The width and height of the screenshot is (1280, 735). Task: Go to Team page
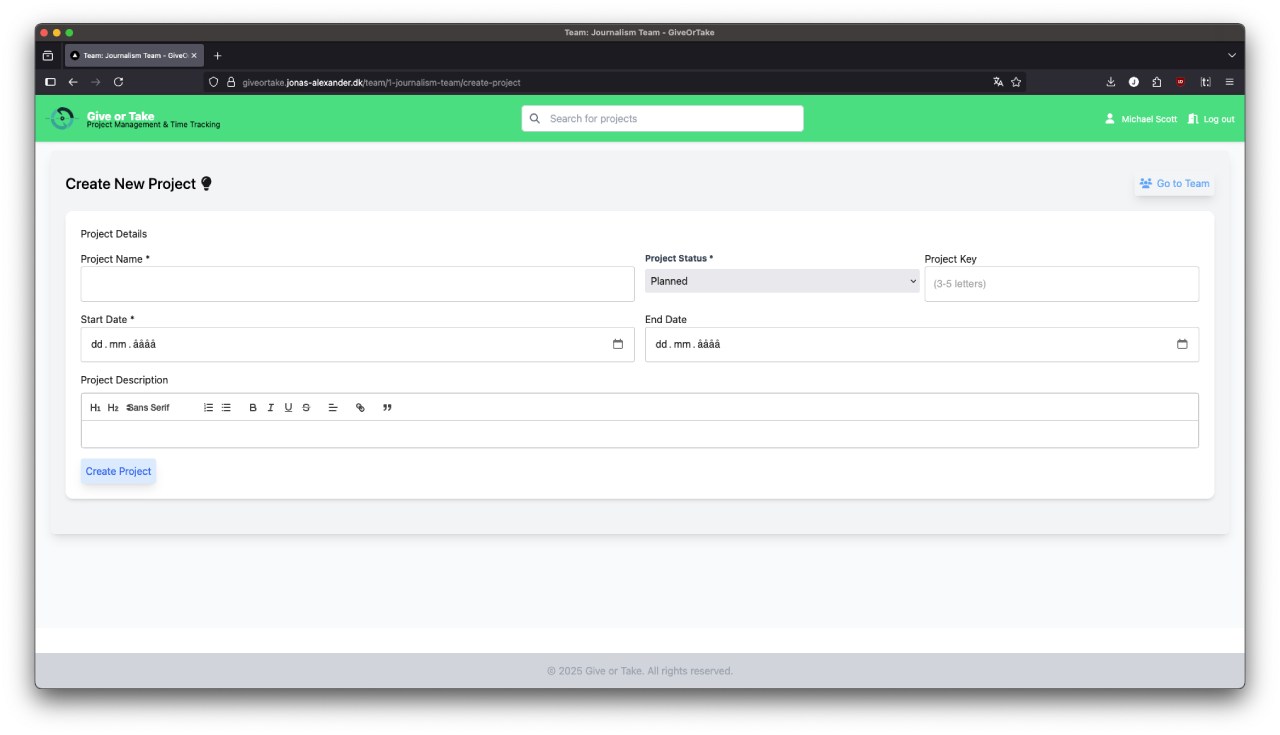click(1174, 183)
